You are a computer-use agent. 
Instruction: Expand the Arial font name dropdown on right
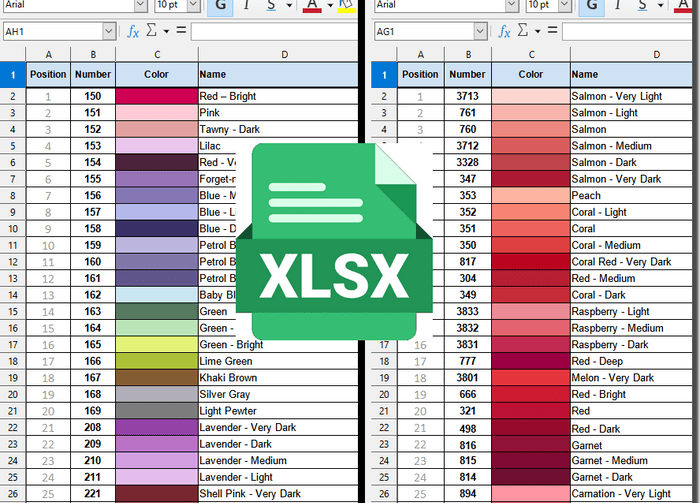click(513, 6)
